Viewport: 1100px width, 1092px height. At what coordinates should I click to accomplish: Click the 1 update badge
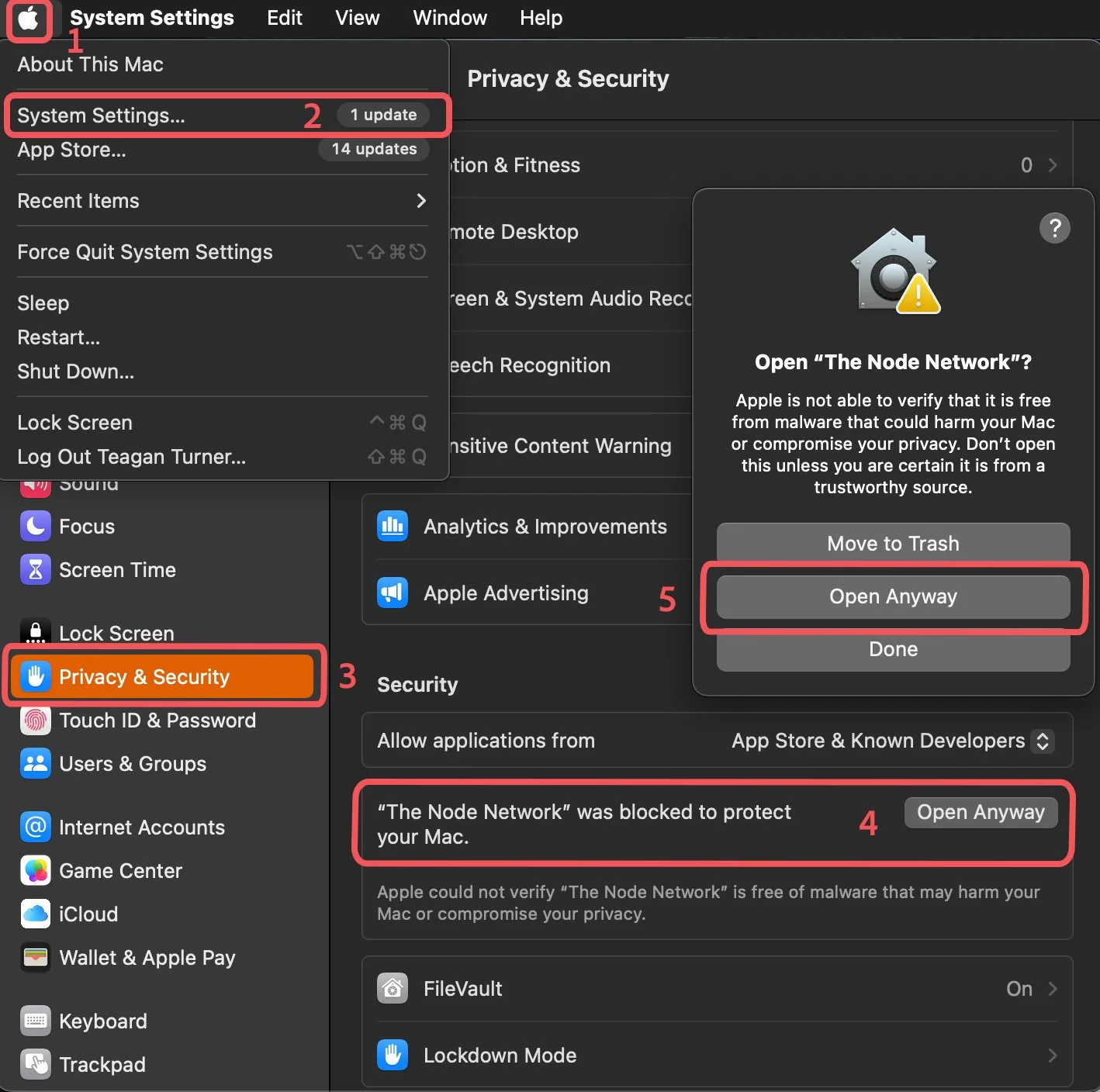pos(383,115)
